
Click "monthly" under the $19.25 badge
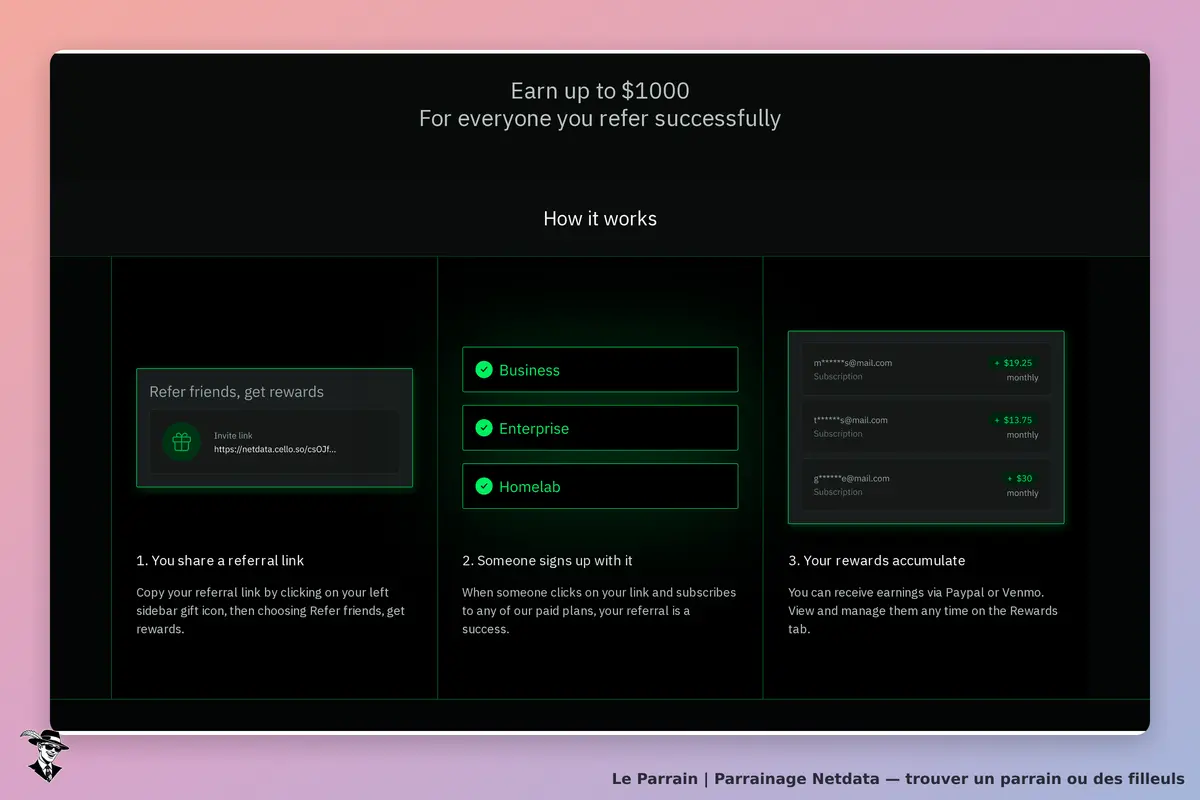pos(1022,378)
